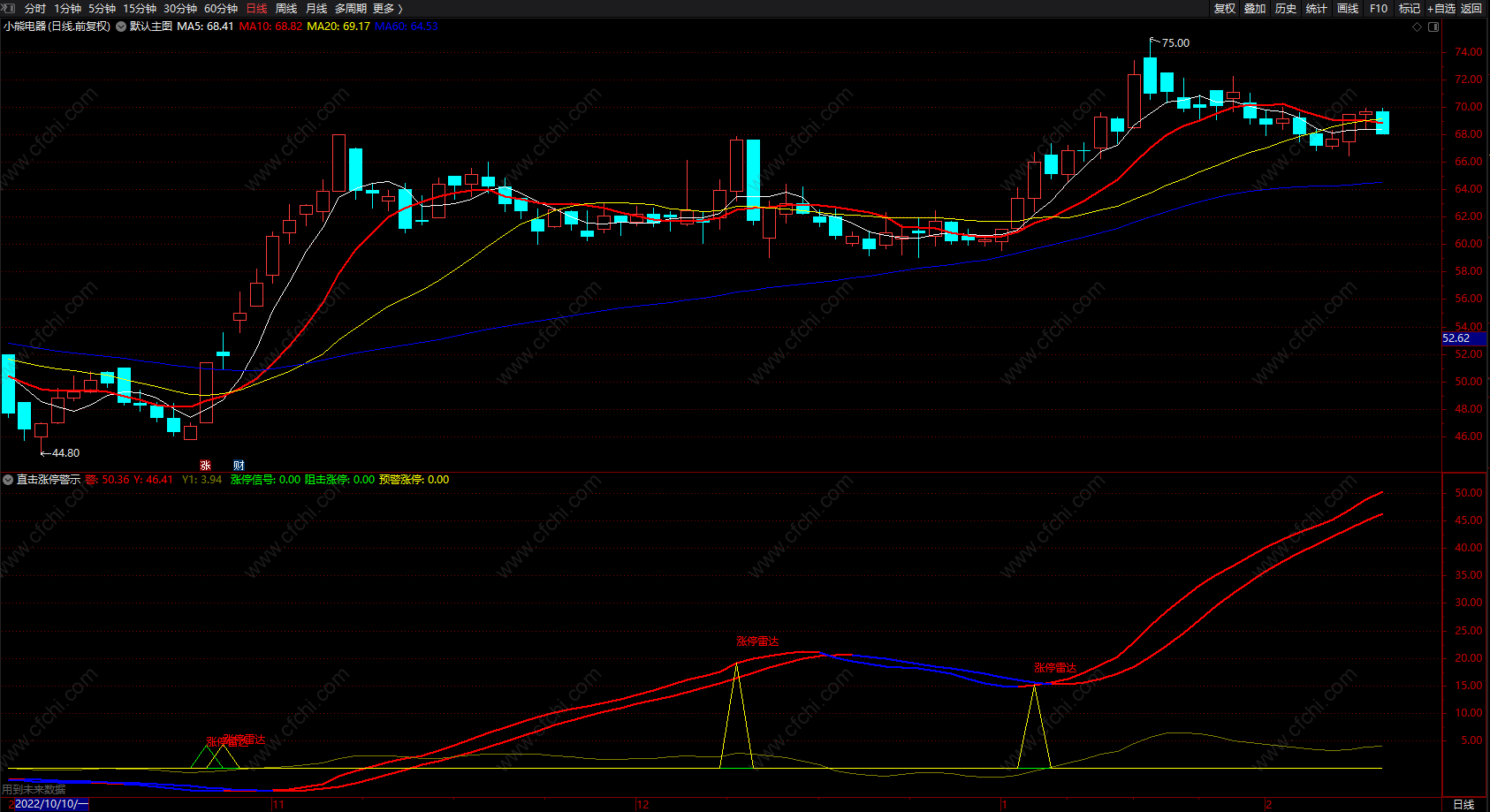Open F10 company info
The image size is (1490, 812).
[1379, 9]
